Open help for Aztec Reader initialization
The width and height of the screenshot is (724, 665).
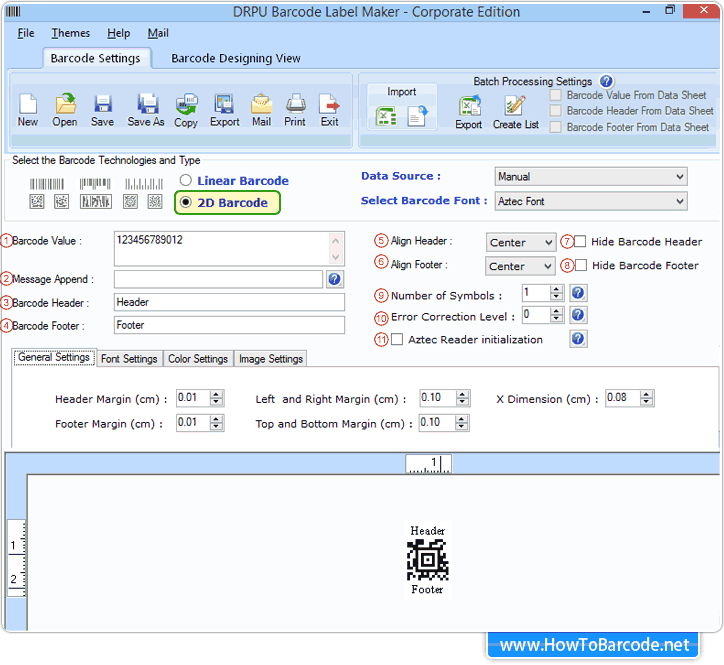[x=578, y=339]
